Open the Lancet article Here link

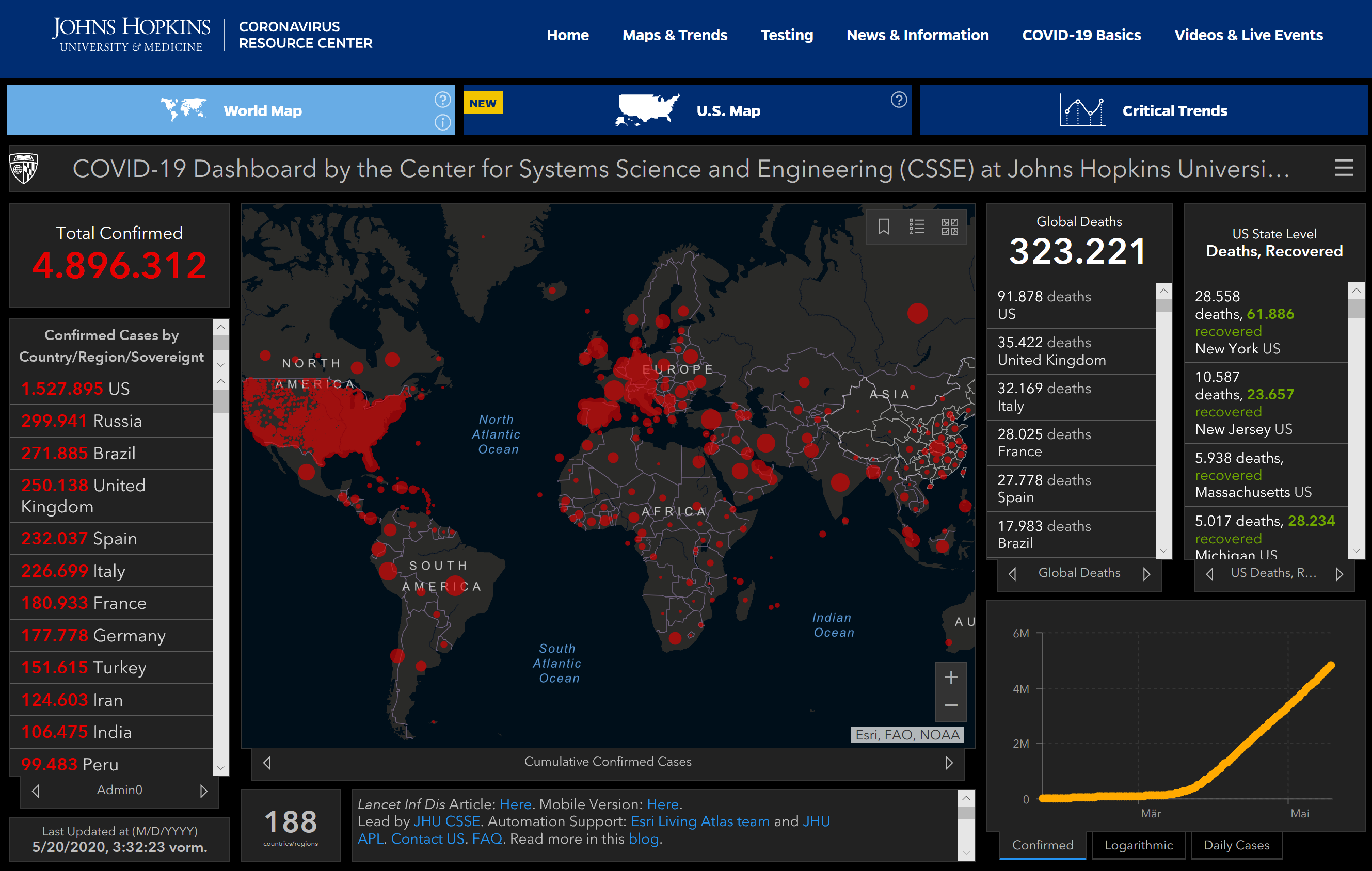click(x=515, y=804)
